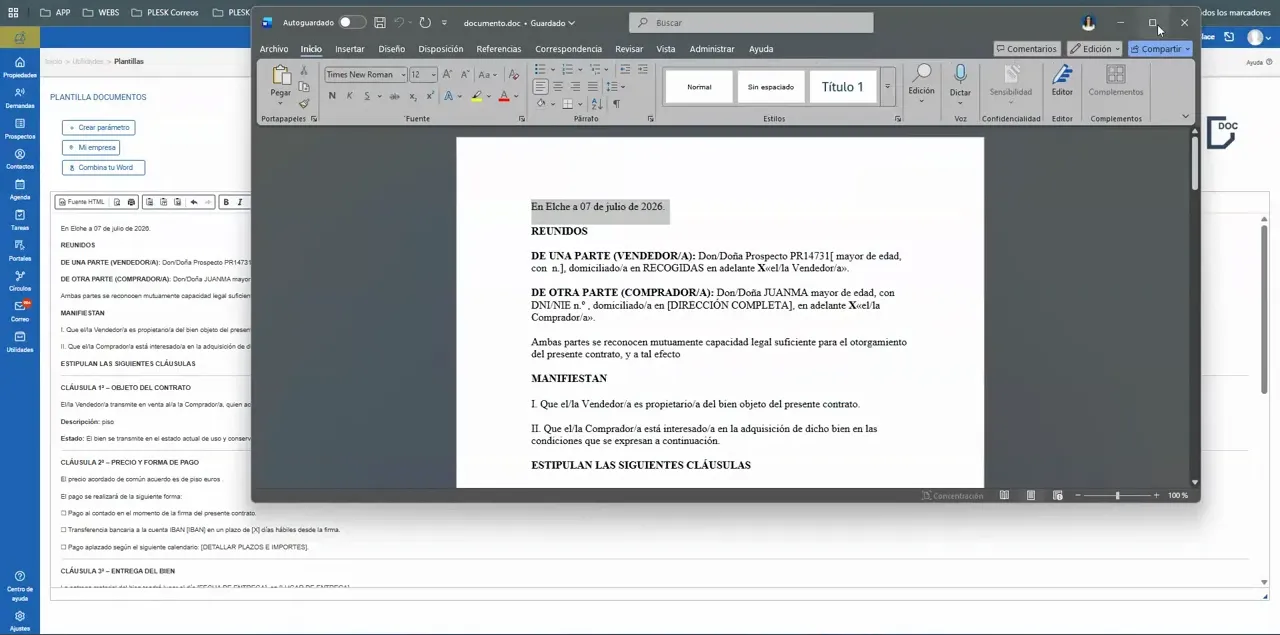
Task: Toggle superscript formatting in Word
Action: [x=430, y=96]
